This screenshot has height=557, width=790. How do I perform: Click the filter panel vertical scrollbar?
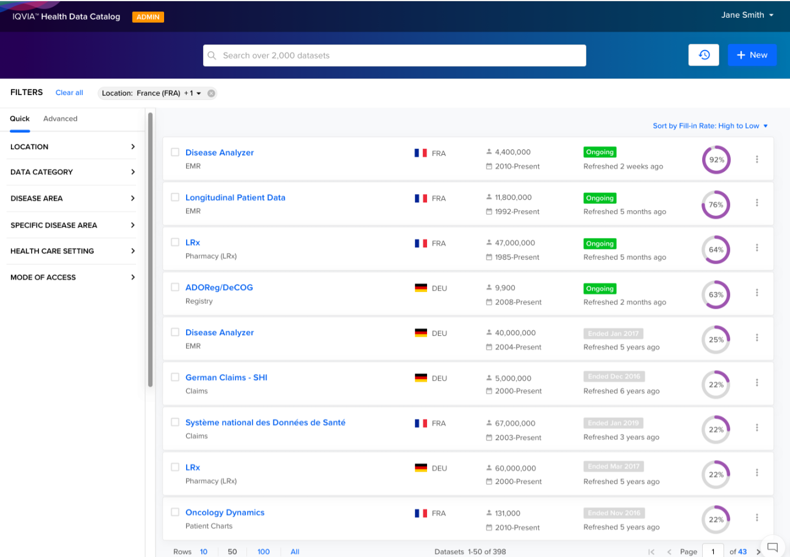point(150,250)
